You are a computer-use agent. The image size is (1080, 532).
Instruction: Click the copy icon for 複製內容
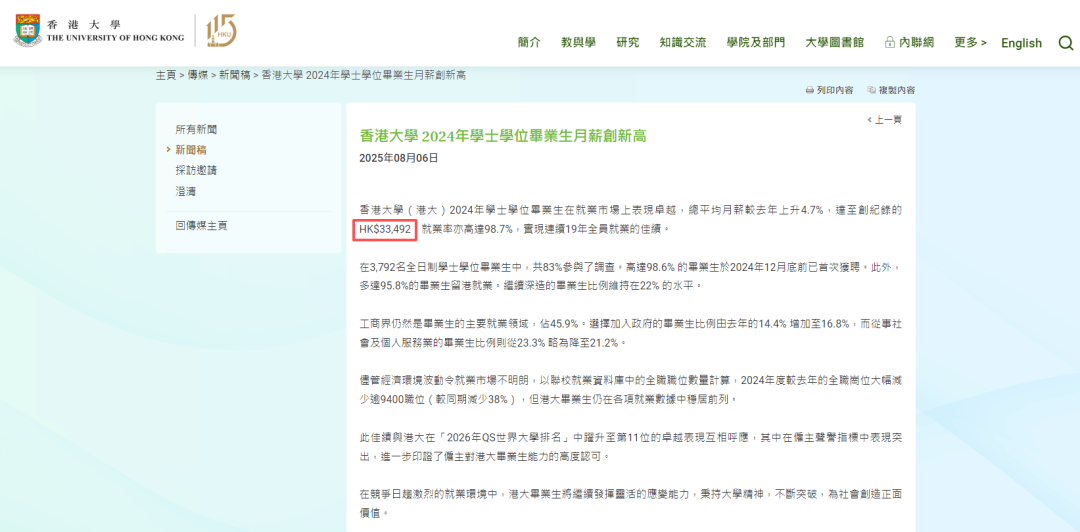pyautogui.click(x=871, y=90)
